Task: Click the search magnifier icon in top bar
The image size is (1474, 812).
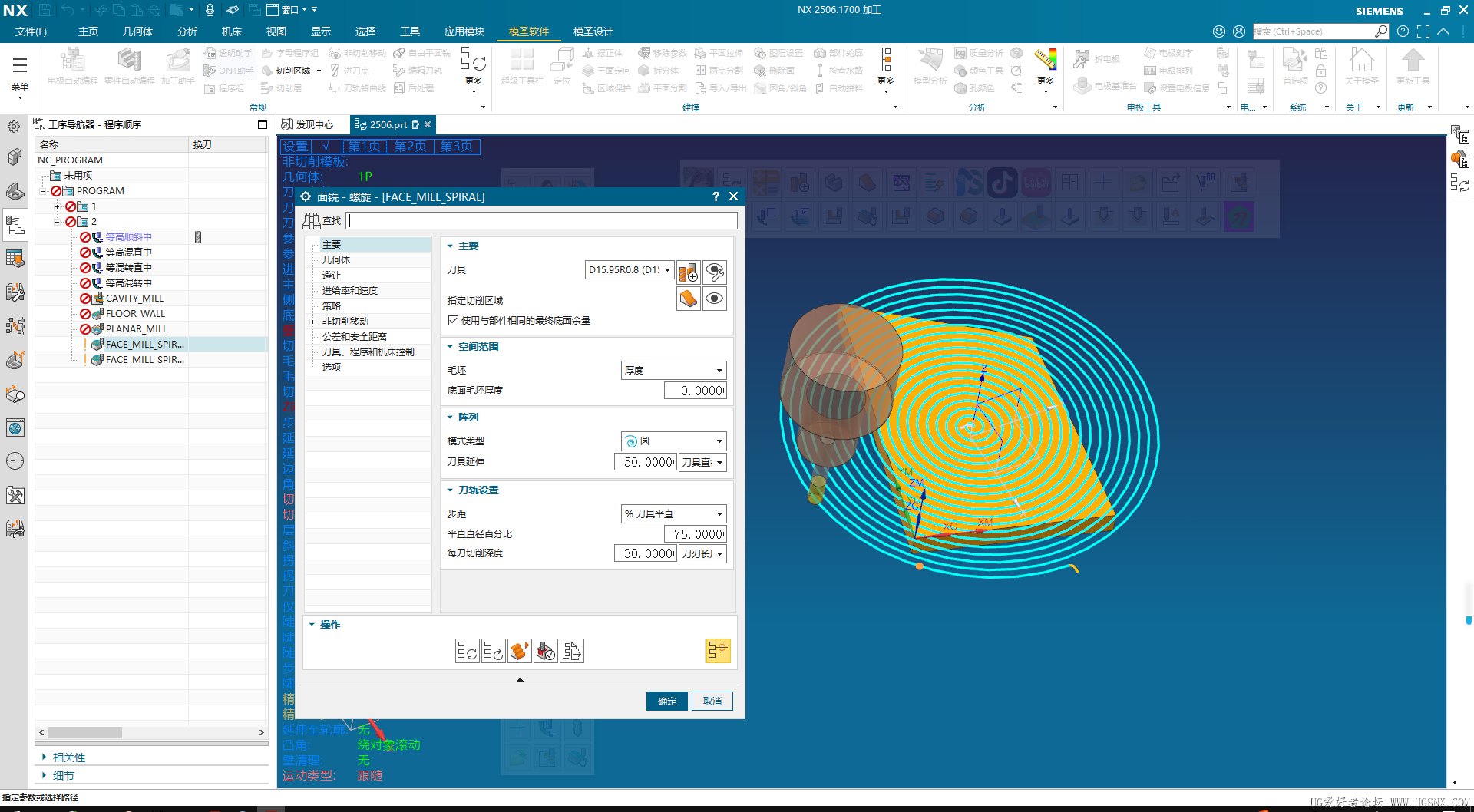Action: (x=1381, y=31)
